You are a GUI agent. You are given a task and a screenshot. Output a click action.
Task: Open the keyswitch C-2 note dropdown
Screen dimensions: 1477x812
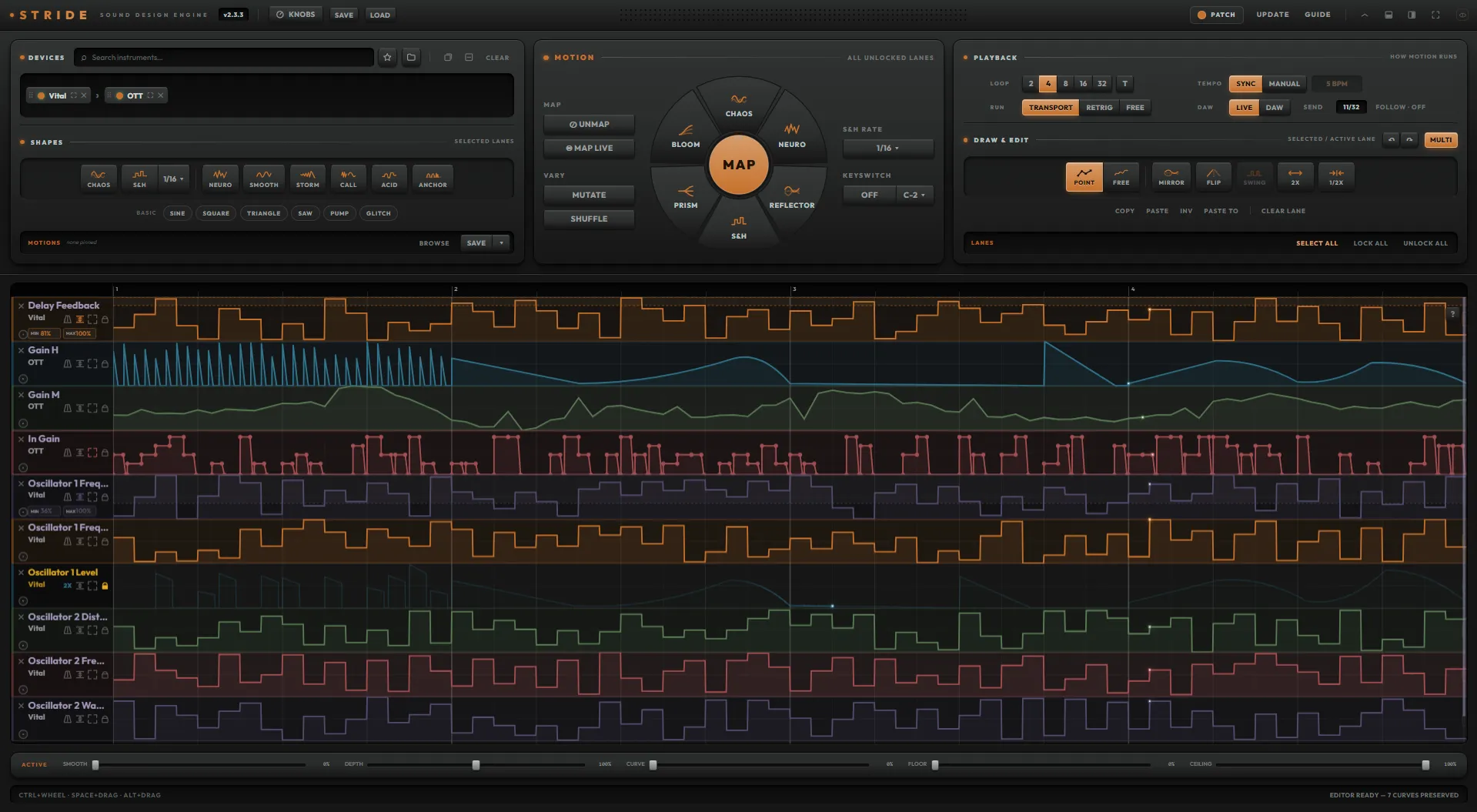click(914, 195)
